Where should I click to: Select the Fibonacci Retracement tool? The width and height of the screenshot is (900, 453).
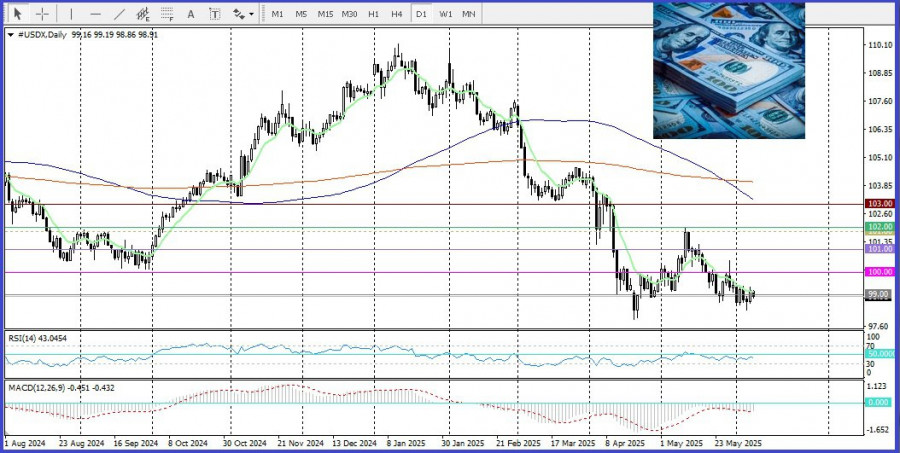(x=167, y=14)
